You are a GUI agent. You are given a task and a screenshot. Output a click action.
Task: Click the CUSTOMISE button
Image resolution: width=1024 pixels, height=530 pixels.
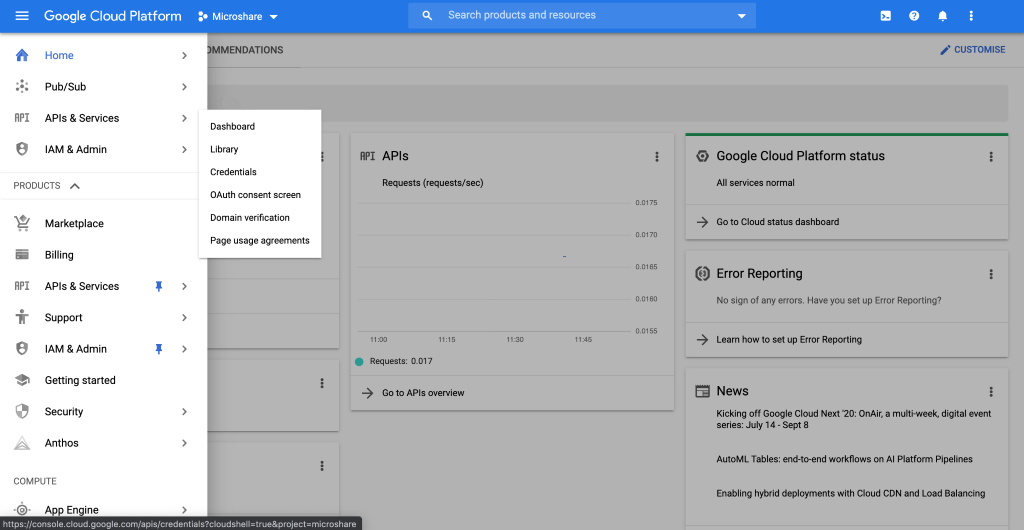pos(972,49)
